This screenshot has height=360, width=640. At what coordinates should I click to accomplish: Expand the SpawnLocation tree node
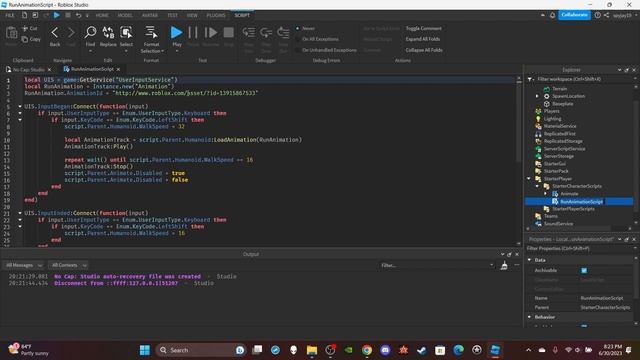pos(538,96)
